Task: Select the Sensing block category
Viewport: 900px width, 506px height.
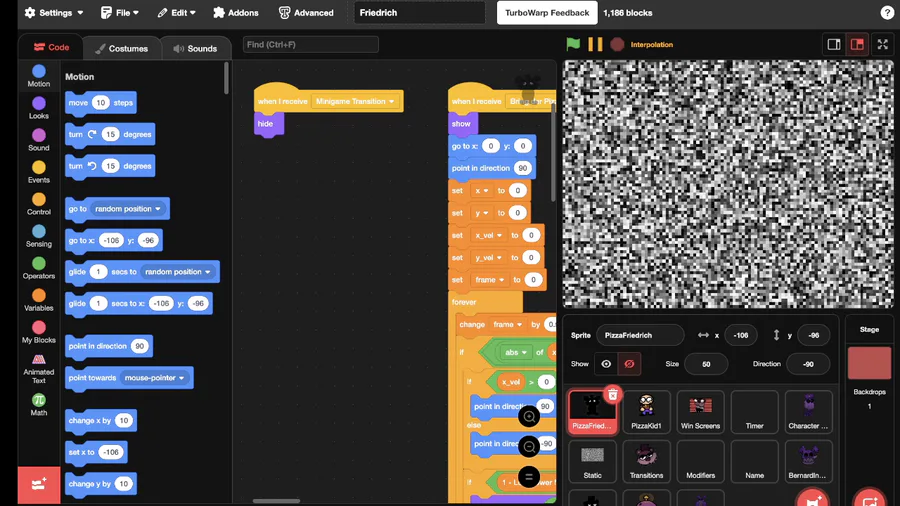Action: pos(38,236)
